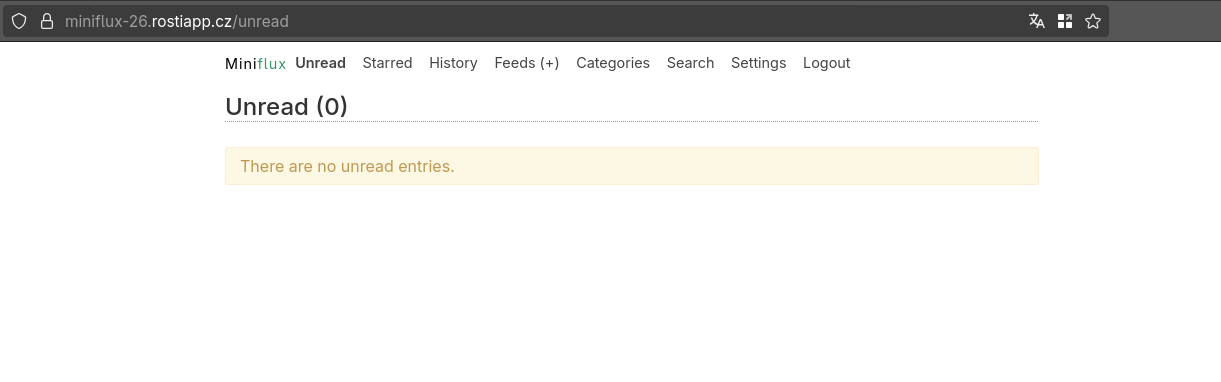
Task: Click the Miniflux logo
Action: click(256, 63)
